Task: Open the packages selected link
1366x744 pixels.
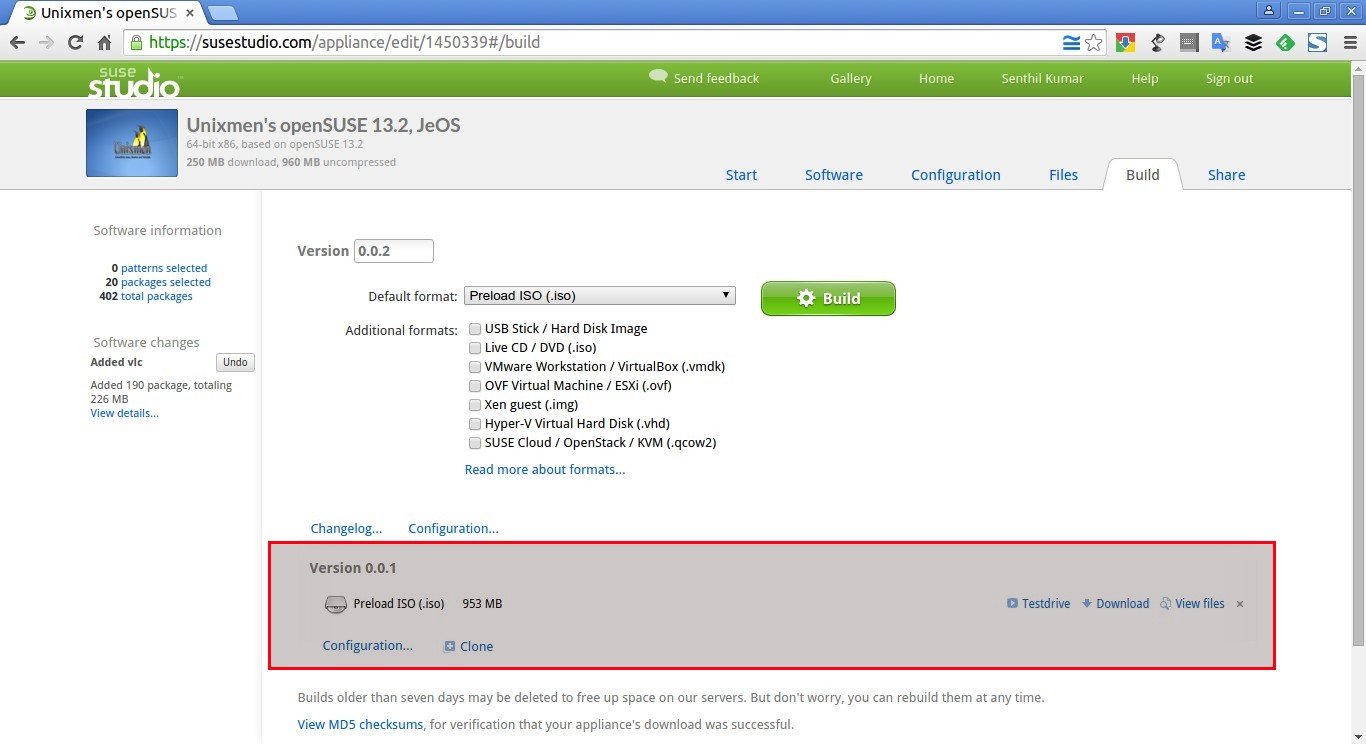Action: [x=166, y=282]
